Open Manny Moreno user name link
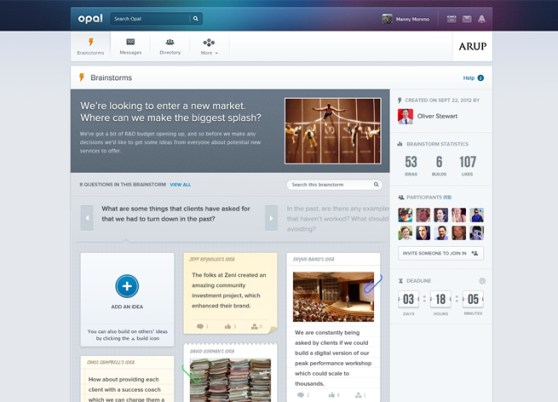Viewport: 558px width, 402px height. point(412,19)
